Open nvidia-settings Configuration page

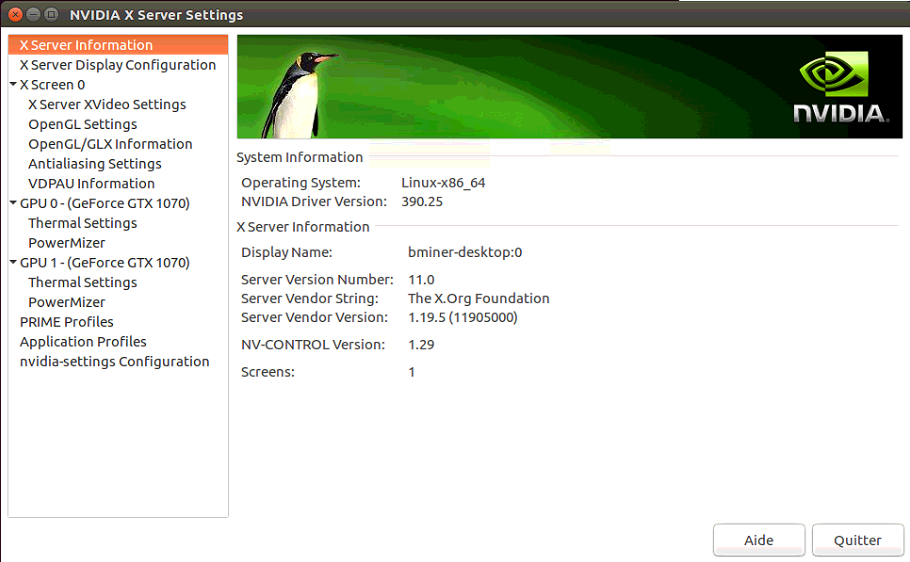point(114,361)
